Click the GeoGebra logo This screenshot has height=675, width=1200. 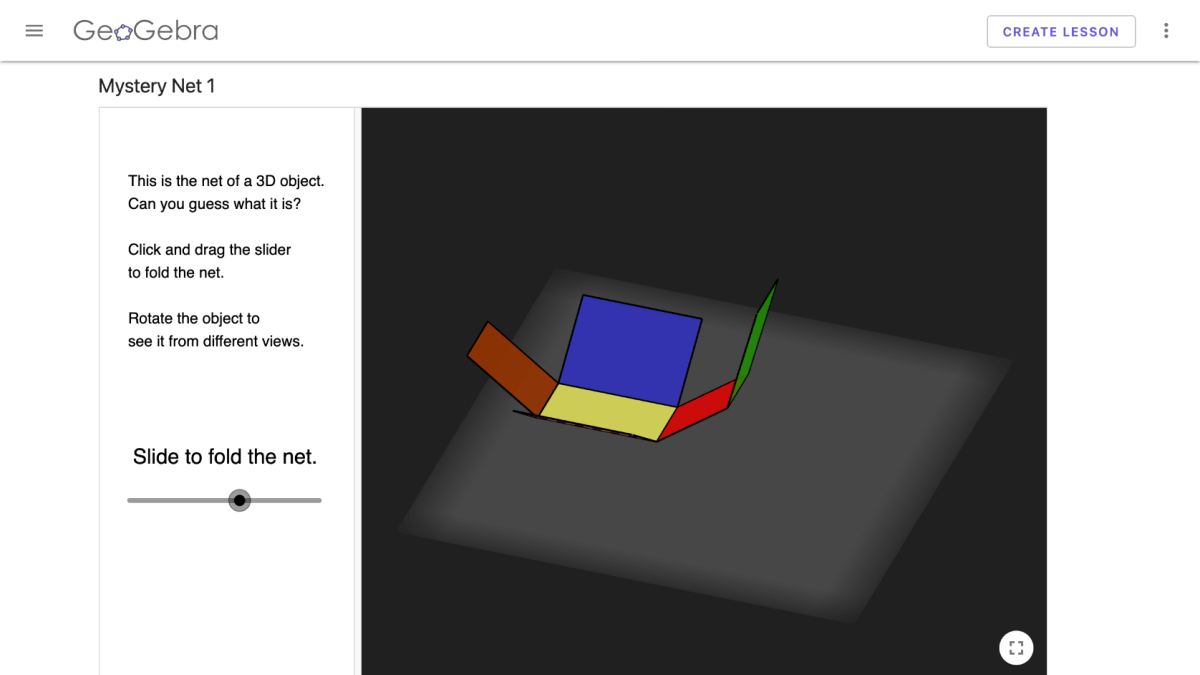[145, 30]
